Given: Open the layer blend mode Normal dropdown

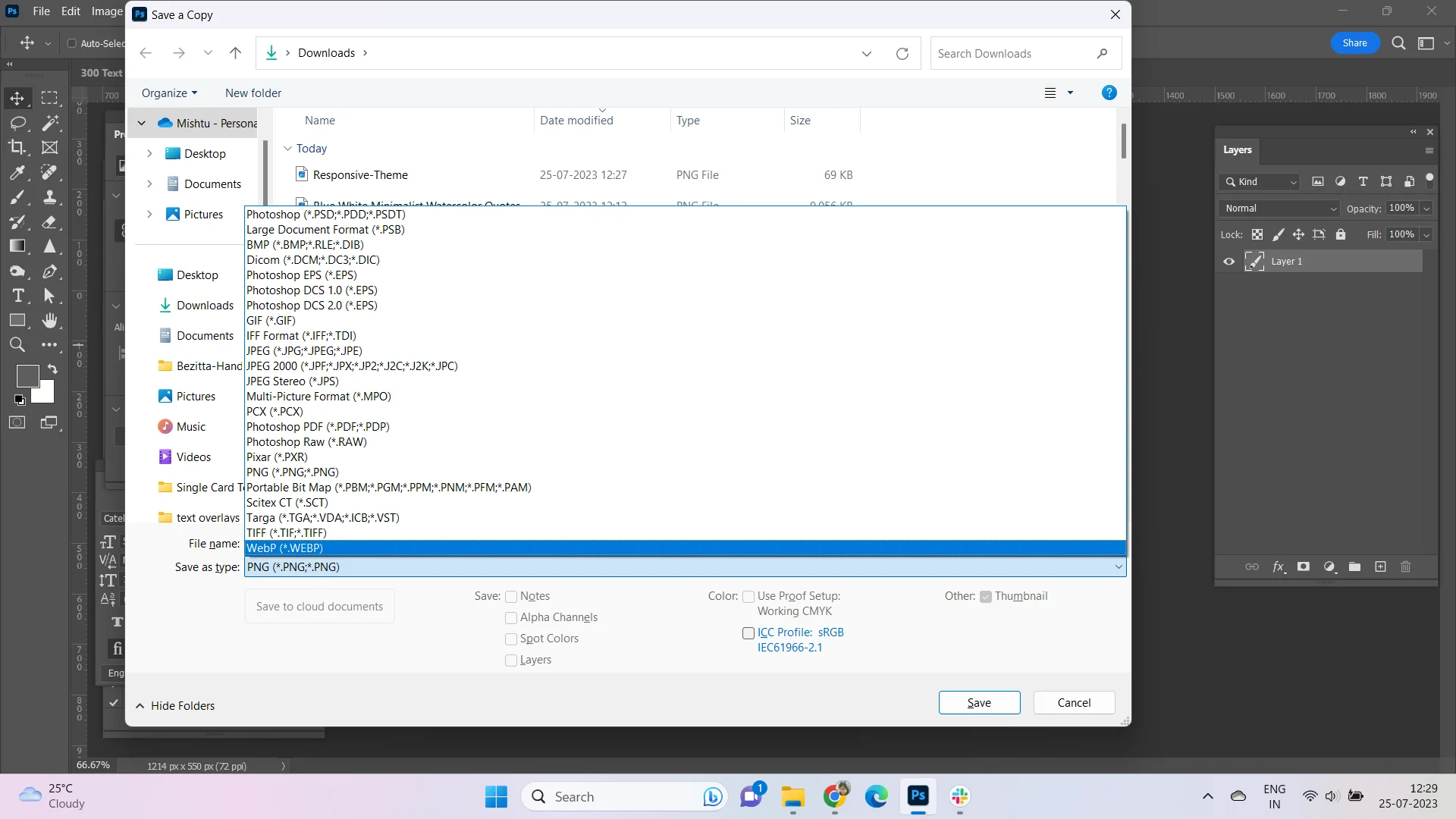Looking at the screenshot, I should tap(1280, 208).
